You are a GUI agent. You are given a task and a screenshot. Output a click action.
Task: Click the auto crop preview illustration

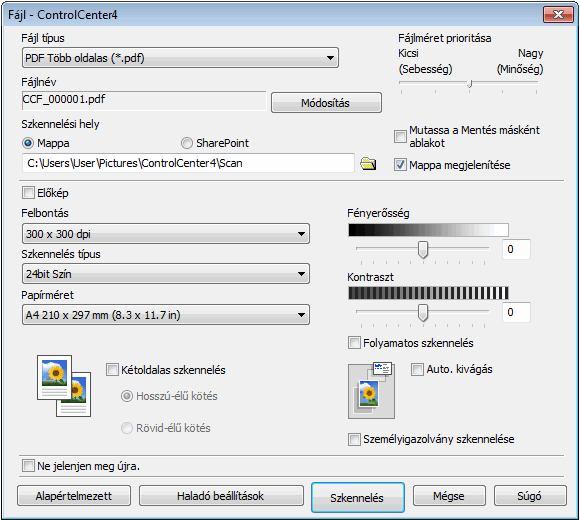(371, 391)
